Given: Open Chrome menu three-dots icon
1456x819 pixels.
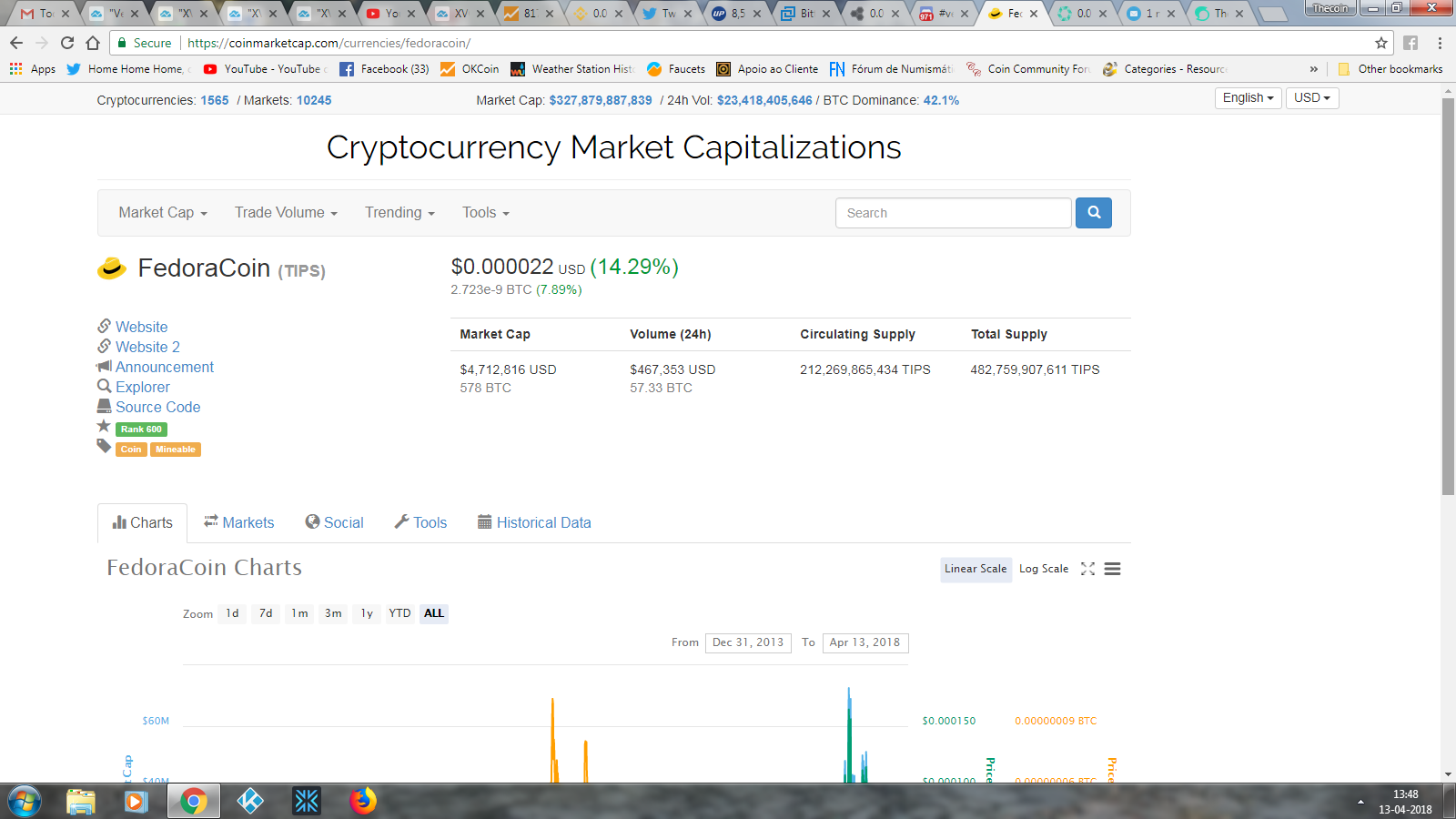Looking at the screenshot, I should (1440, 43).
